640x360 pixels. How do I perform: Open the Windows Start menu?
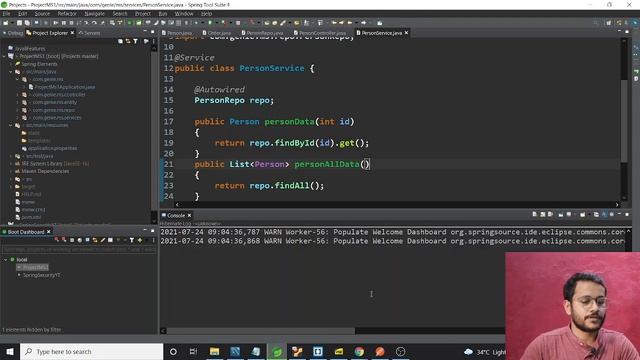click(10, 351)
